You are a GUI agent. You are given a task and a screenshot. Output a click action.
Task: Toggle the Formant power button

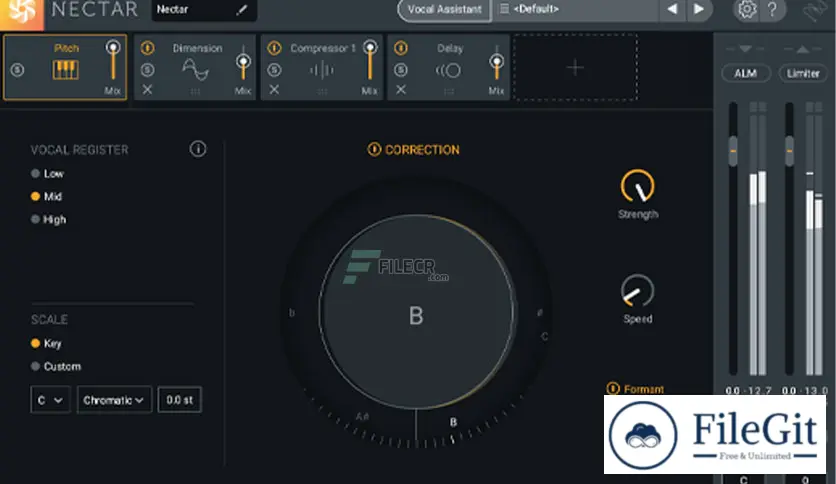(613, 389)
